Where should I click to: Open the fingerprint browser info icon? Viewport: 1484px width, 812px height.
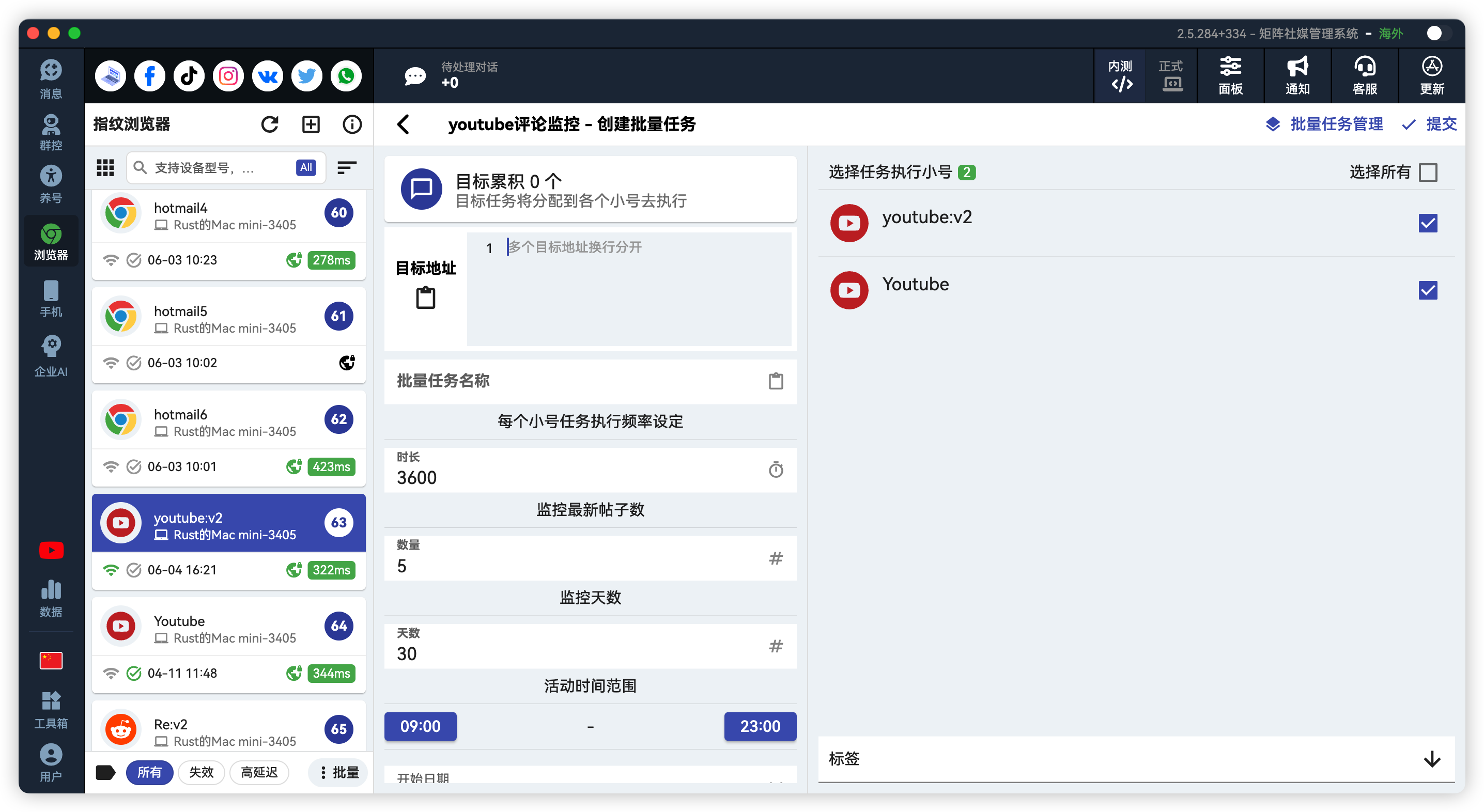[352, 124]
